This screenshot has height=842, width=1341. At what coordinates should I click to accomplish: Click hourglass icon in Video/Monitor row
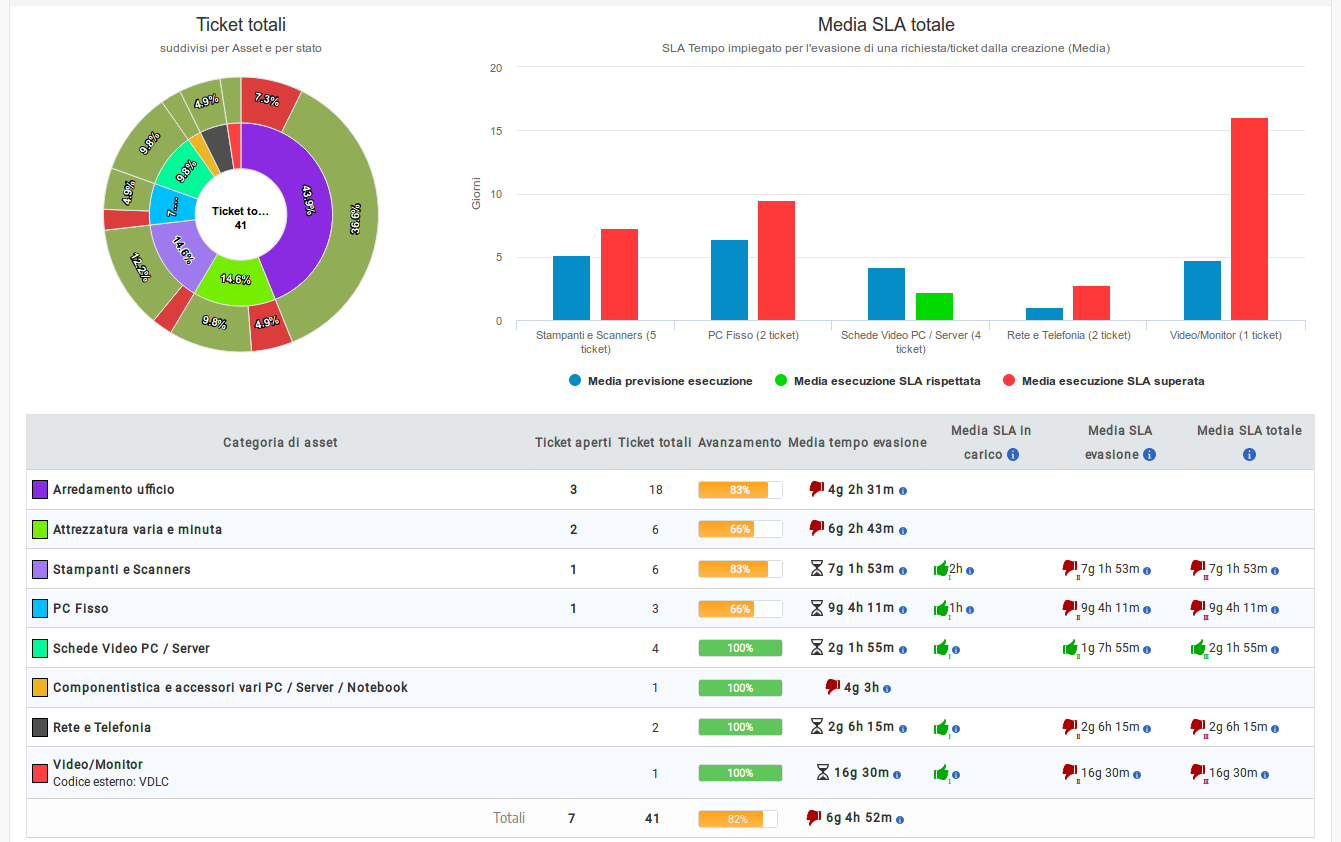pos(823,772)
